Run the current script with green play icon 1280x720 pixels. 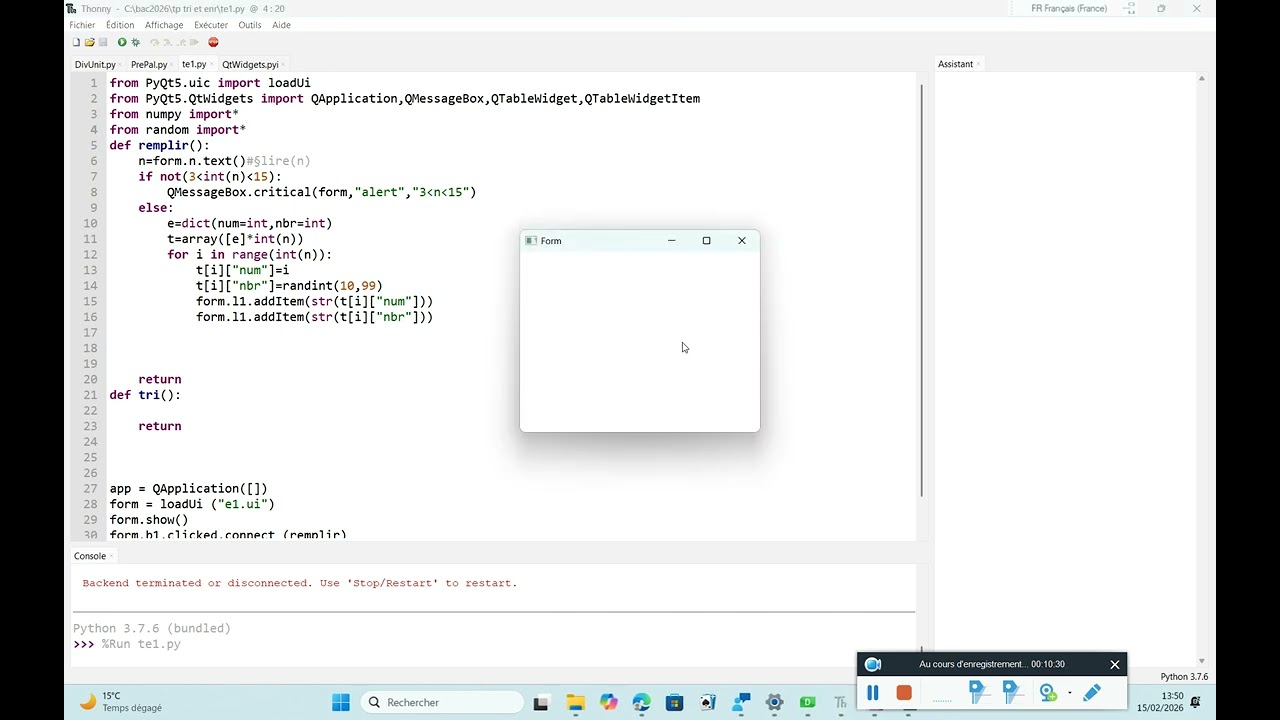tap(122, 42)
